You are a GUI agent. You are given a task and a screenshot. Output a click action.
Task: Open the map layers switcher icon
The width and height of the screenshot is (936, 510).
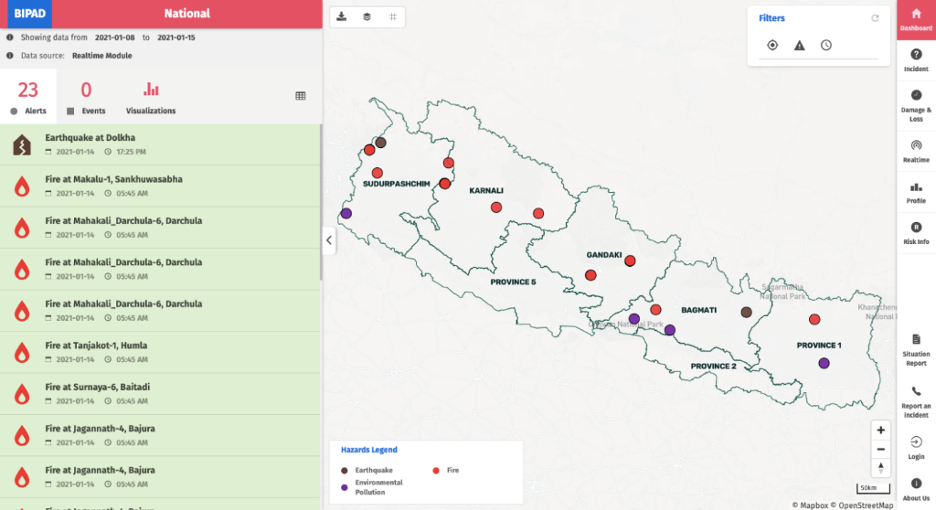pos(367,17)
